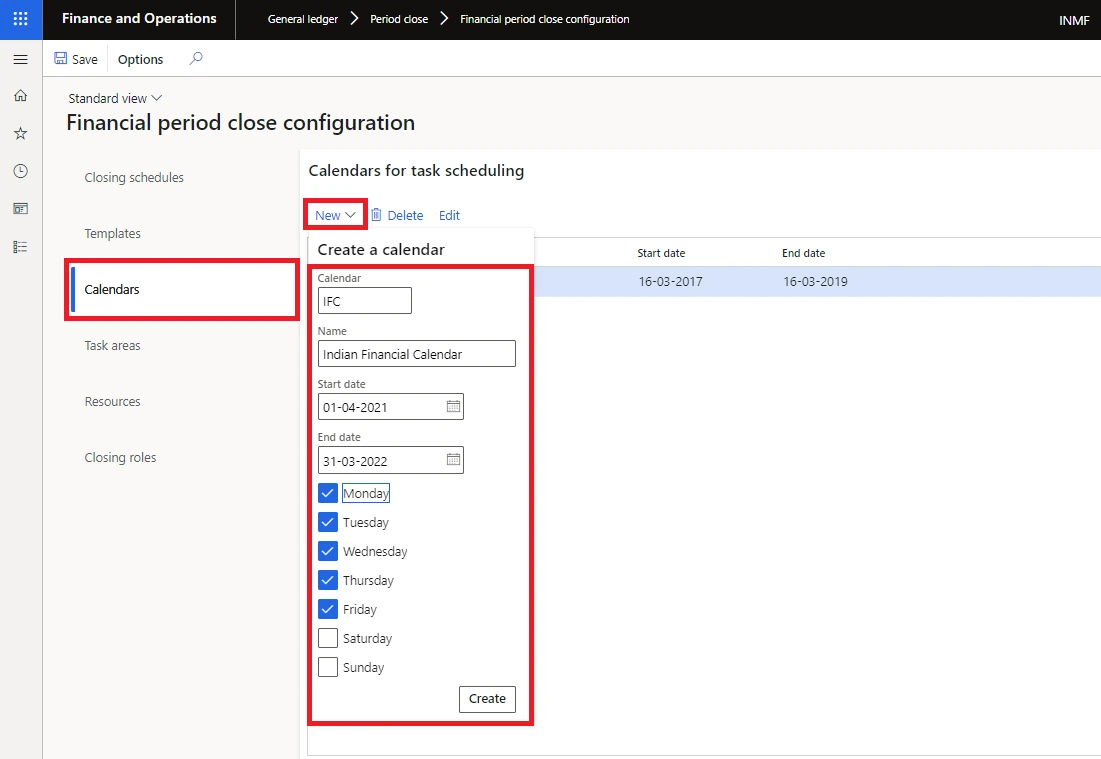
Task: Open the Templates tab
Action: 112,234
